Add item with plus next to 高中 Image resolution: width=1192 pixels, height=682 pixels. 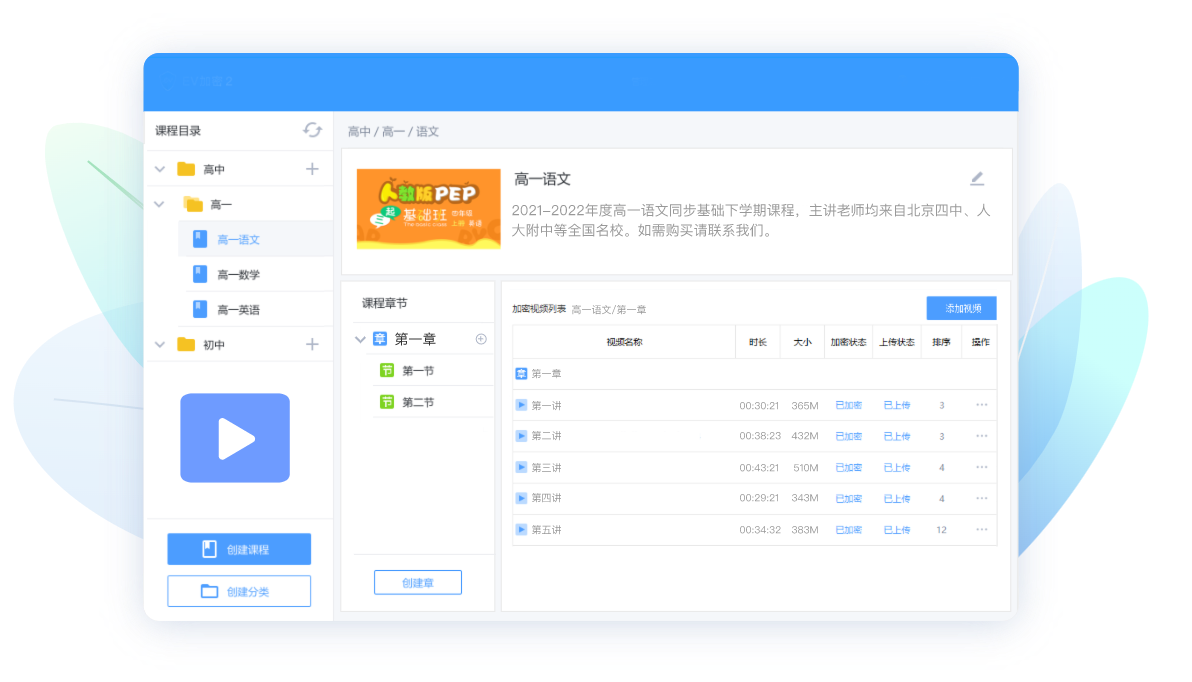312,169
